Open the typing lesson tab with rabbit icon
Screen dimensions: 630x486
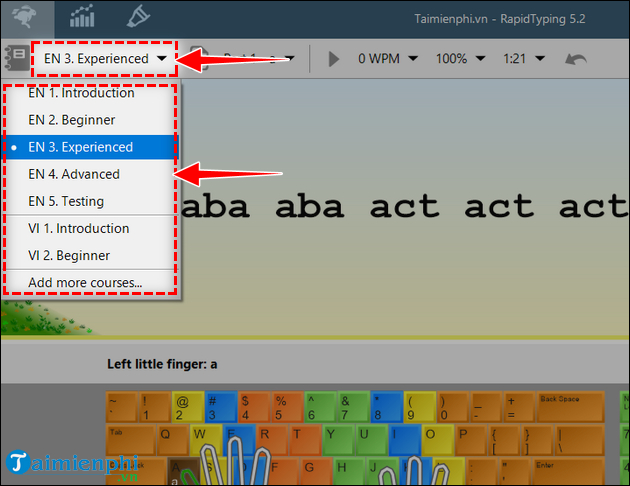click(27, 18)
